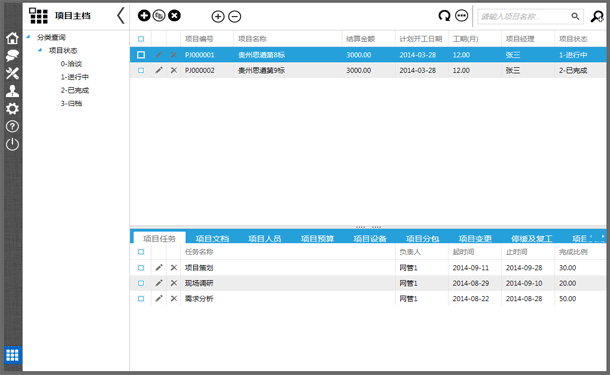The height and width of the screenshot is (375, 610).
Task: Edit project PJ000002 with pencil icon
Action: 159,70
